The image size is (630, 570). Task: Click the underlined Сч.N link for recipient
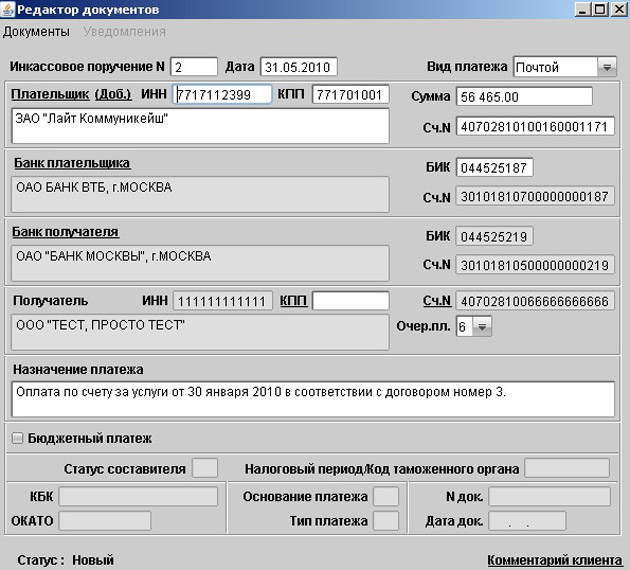437,300
